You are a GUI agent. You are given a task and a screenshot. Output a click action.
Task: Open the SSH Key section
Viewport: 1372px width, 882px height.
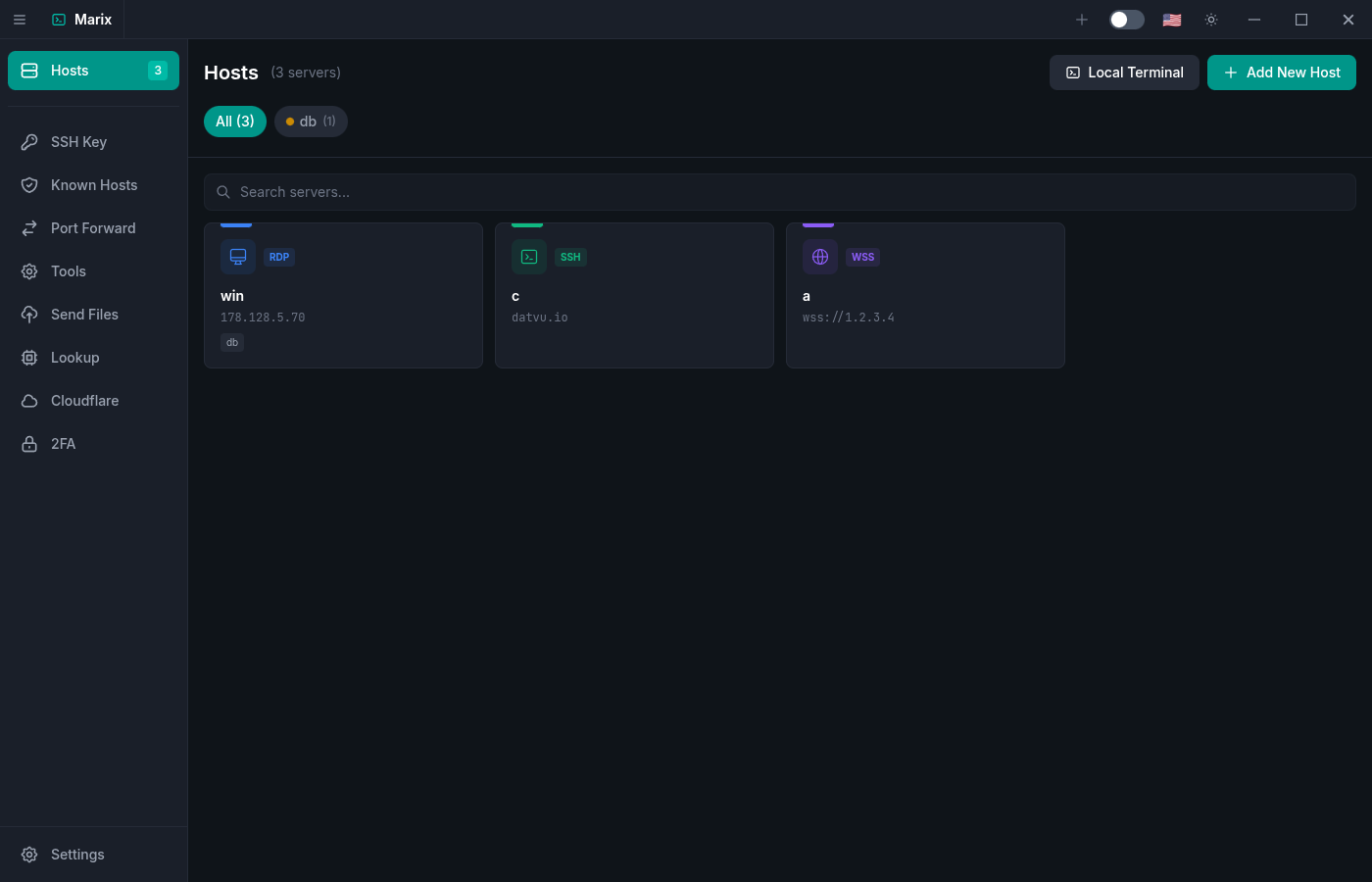(x=78, y=141)
